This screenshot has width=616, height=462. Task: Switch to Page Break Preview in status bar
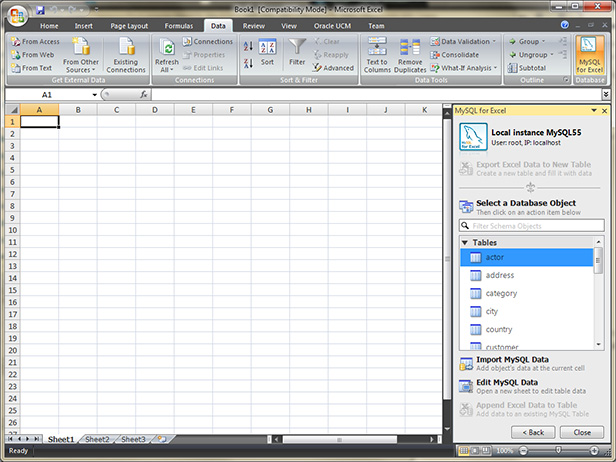(486, 451)
